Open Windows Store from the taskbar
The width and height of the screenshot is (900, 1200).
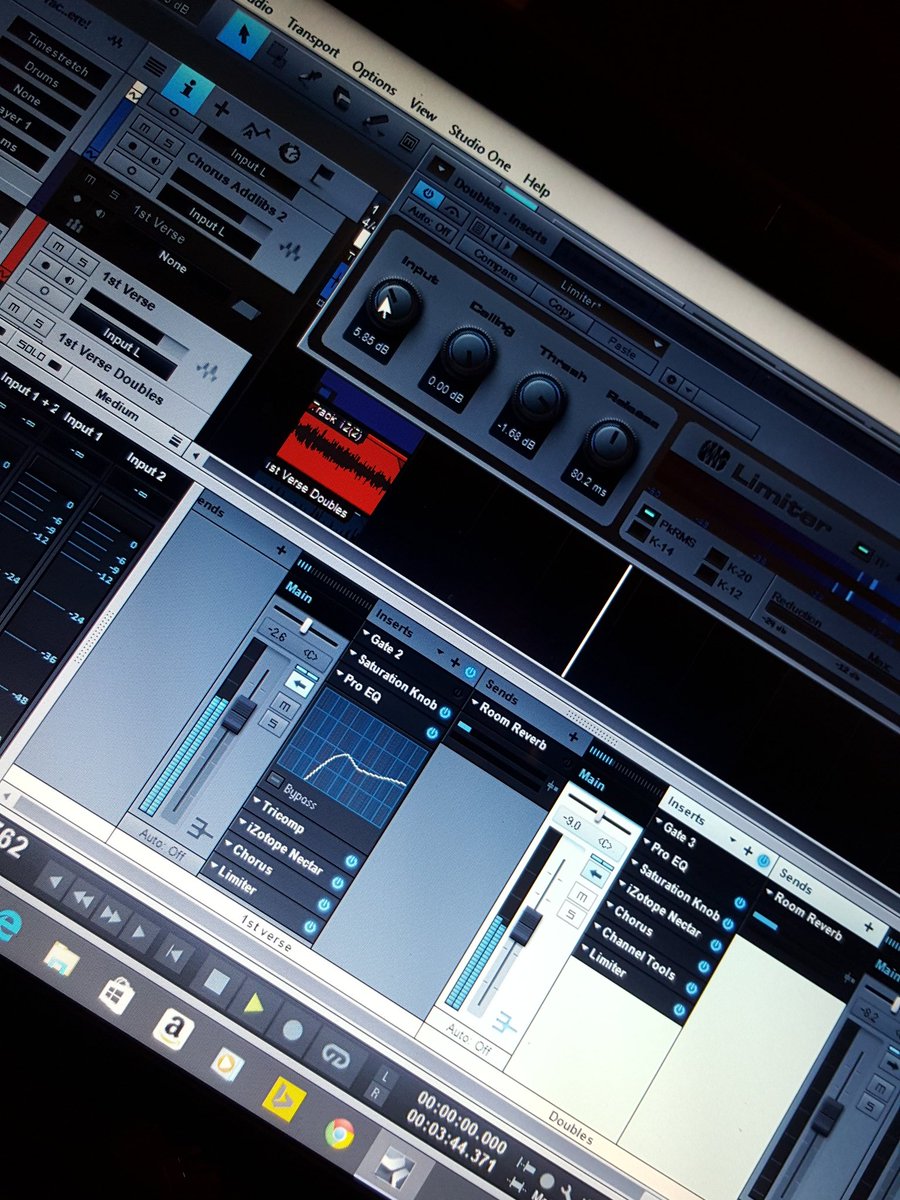117,996
